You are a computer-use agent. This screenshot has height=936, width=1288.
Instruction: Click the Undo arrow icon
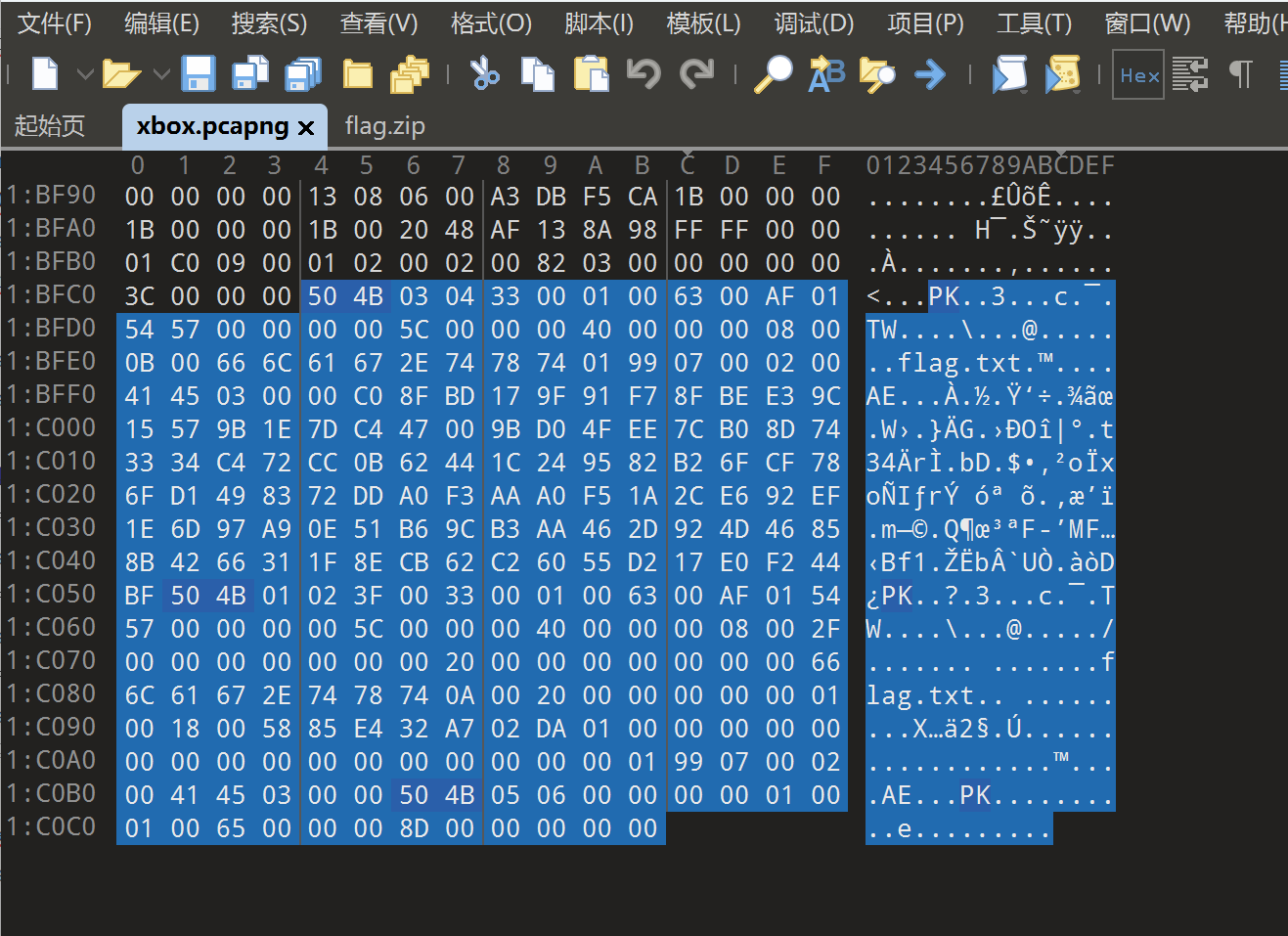click(644, 74)
